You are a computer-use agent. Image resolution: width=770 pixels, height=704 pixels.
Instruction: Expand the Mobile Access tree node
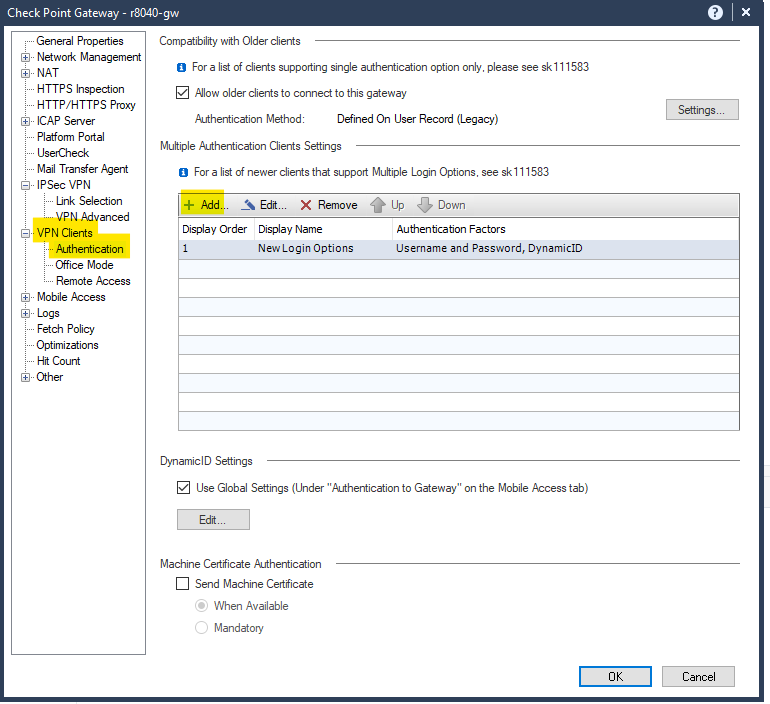(x=26, y=298)
